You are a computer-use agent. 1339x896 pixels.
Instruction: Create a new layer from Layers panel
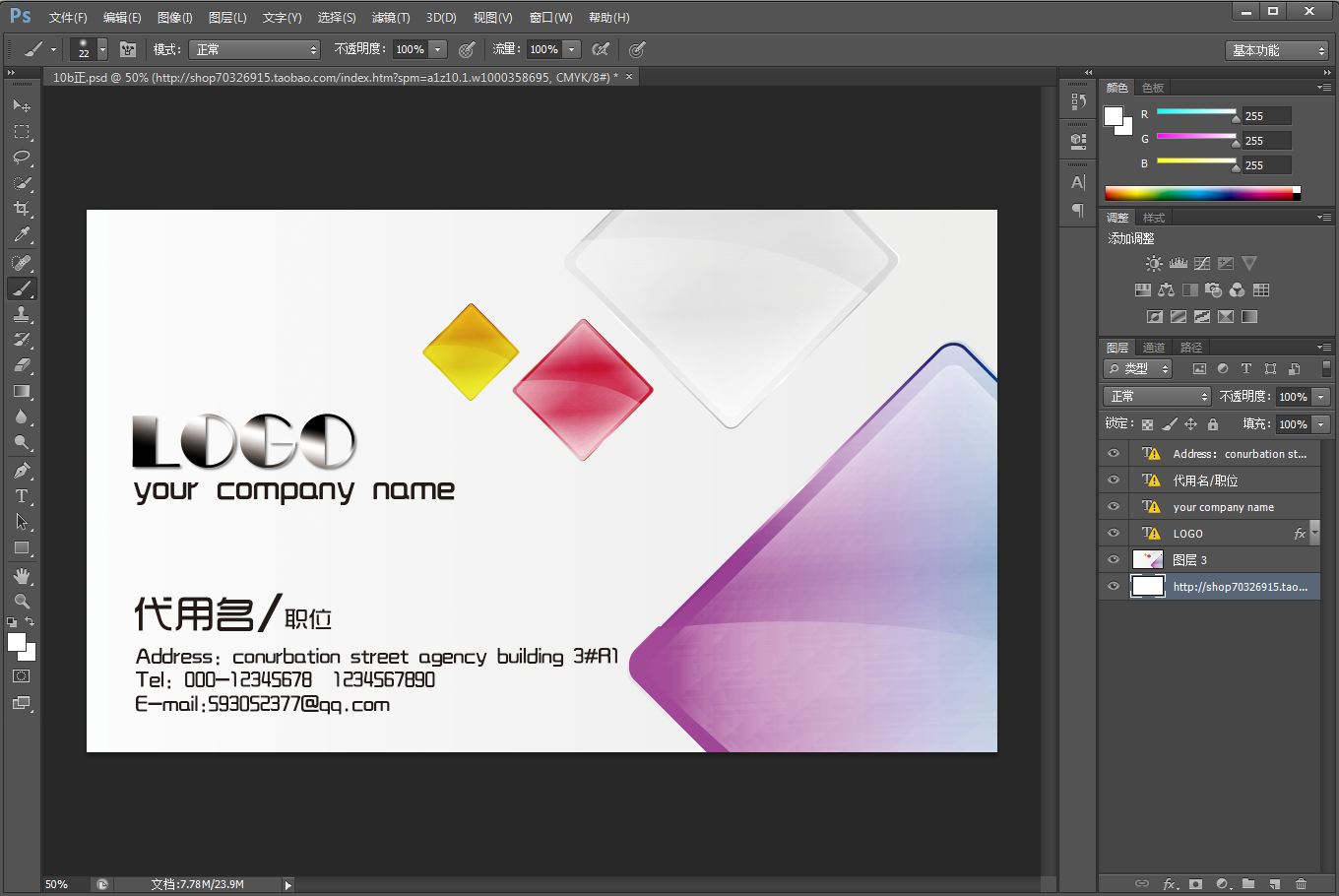(x=1274, y=884)
